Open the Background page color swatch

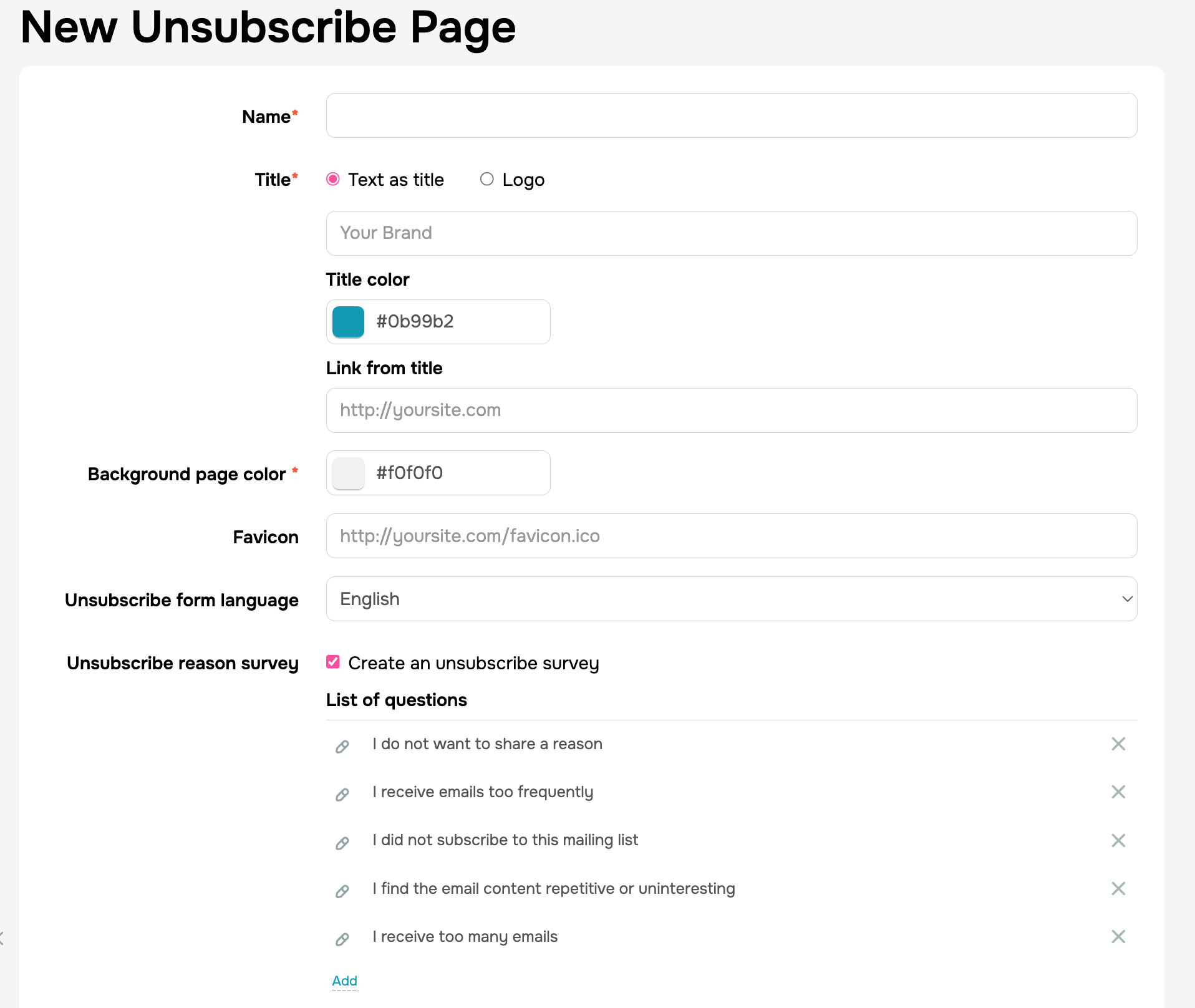pyautogui.click(x=348, y=473)
